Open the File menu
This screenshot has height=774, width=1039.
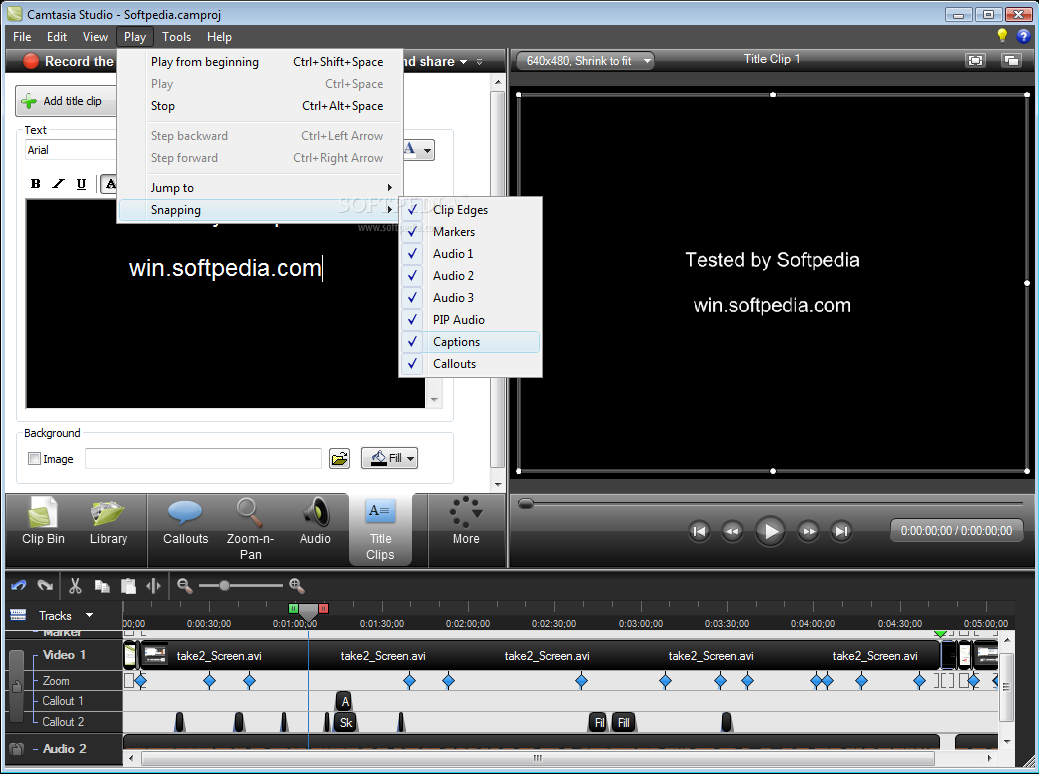tap(22, 37)
